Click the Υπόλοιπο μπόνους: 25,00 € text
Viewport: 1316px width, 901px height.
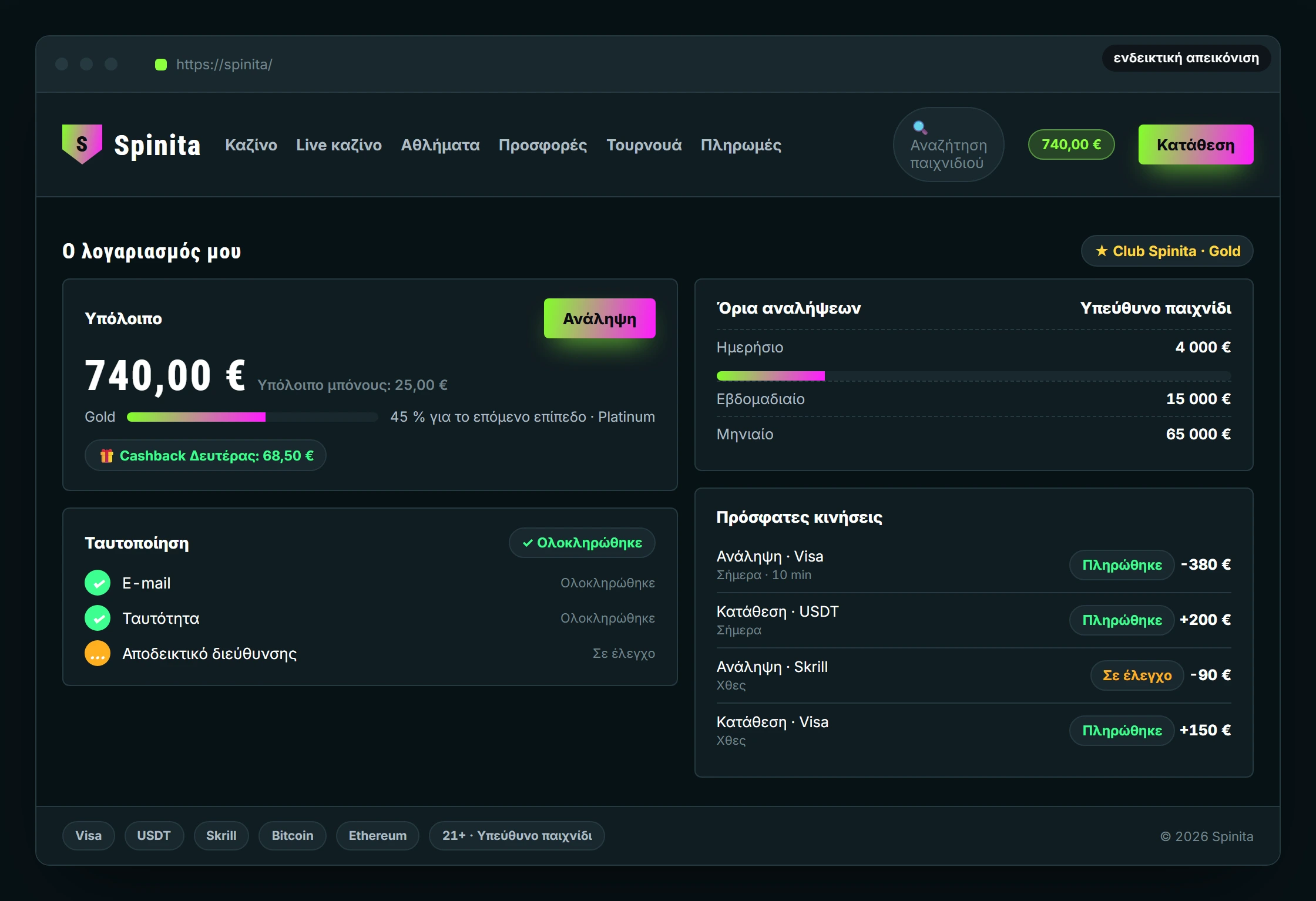point(352,385)
